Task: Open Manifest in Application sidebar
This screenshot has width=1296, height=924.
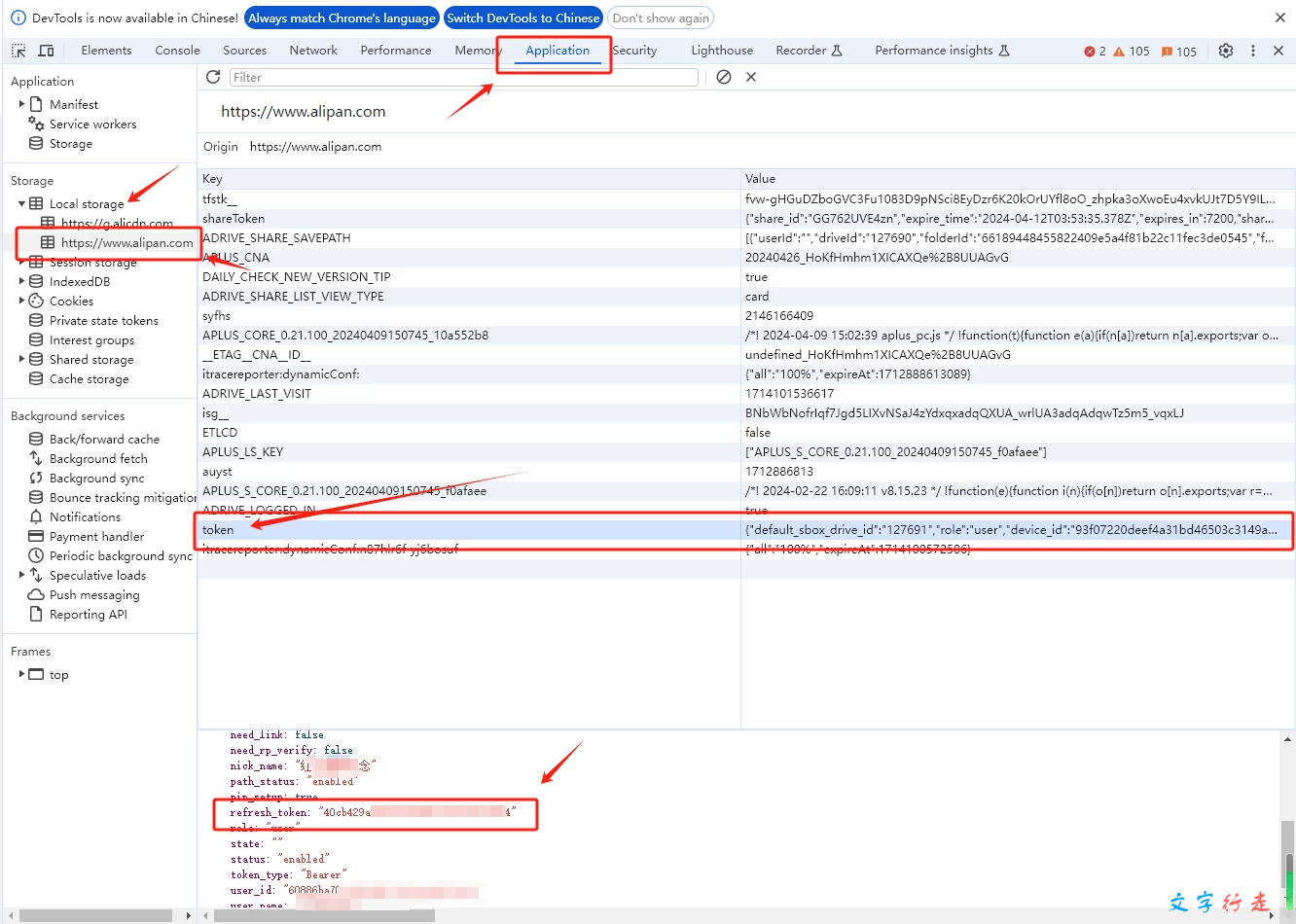Action: (x=73, y=104)
